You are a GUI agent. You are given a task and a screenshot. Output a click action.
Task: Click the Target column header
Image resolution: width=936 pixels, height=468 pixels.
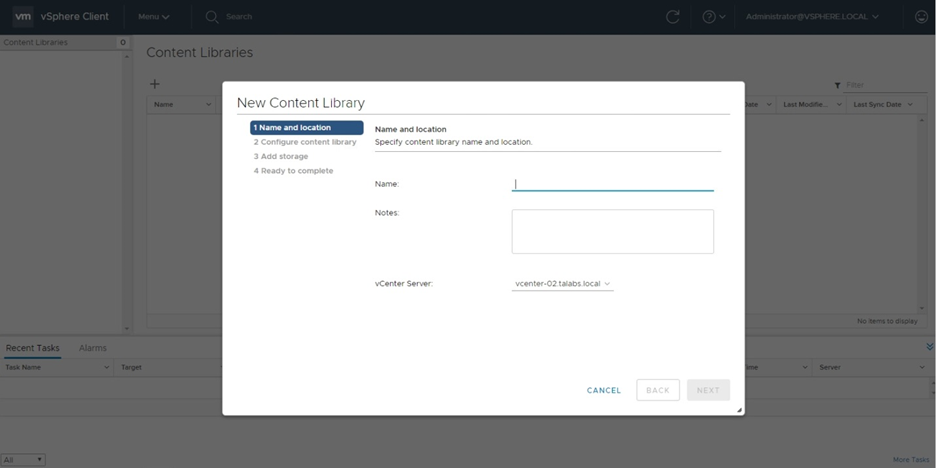(131, 367)
